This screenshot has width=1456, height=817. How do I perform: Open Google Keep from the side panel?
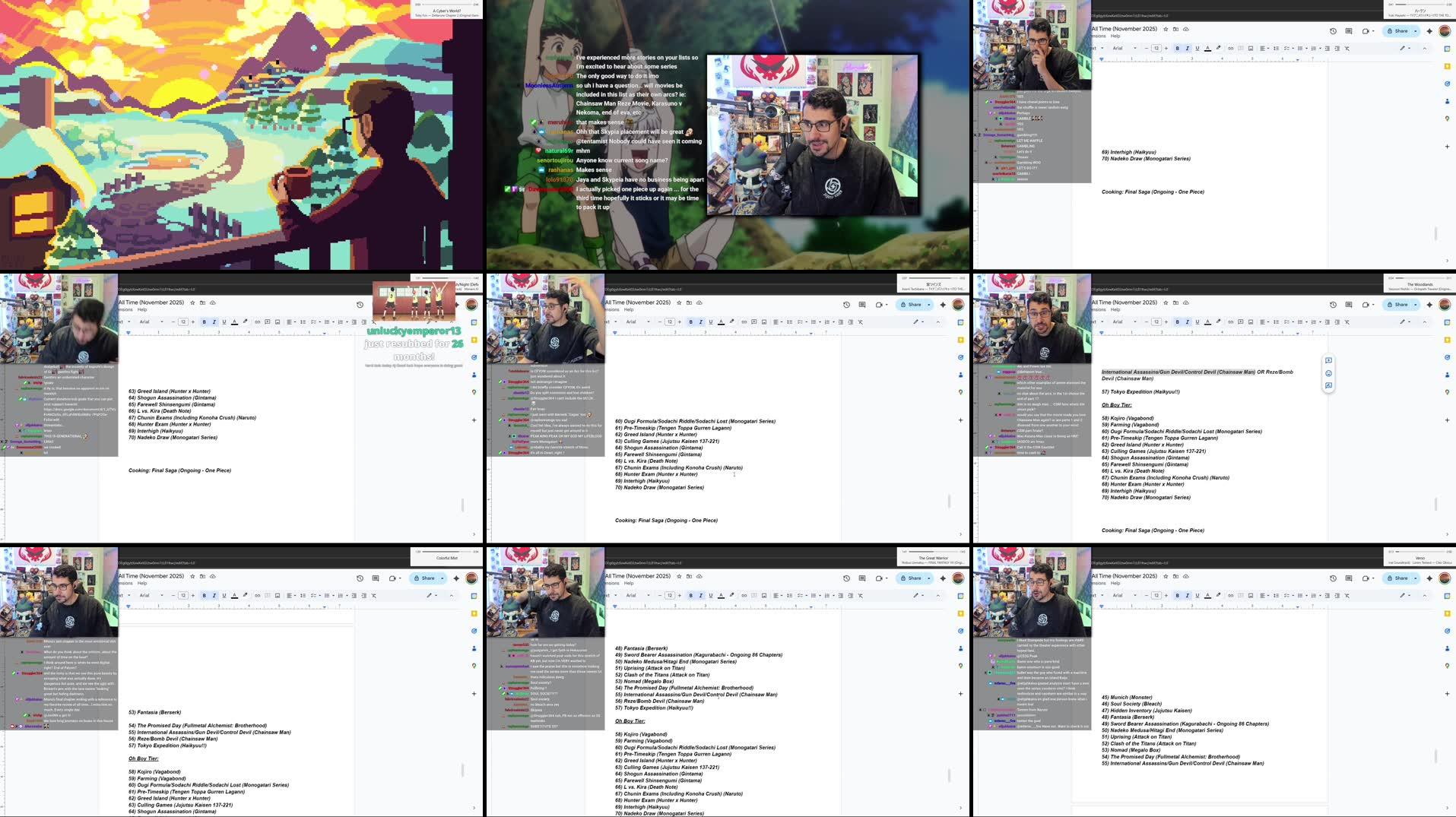click(1447, 67)
